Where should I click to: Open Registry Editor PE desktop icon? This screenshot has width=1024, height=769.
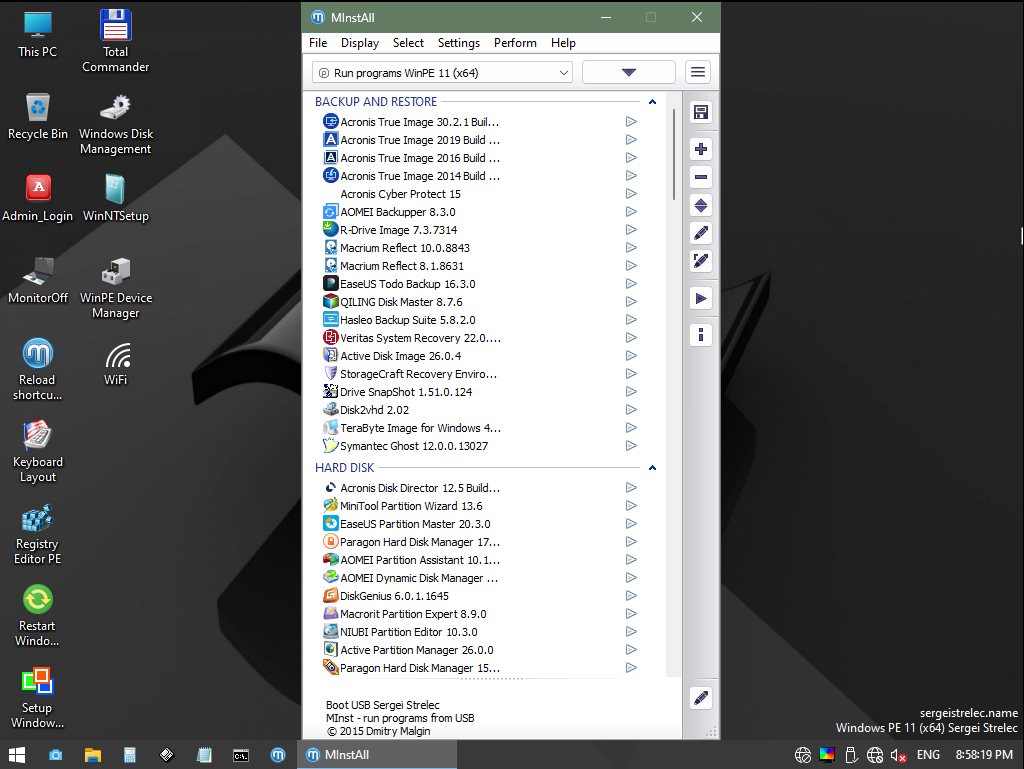[37, 534]
